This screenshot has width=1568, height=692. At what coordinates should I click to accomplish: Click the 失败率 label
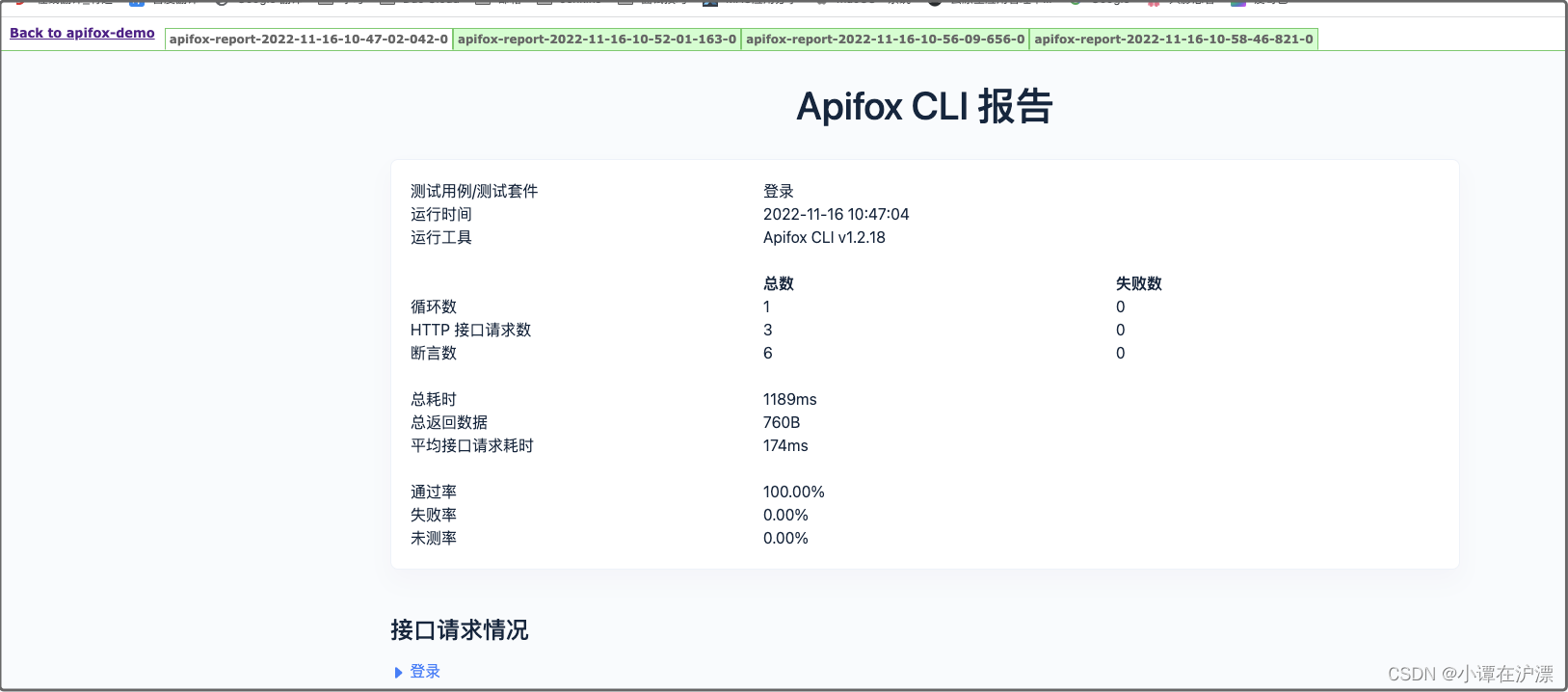pyautogui.click(x=434, y=515)
